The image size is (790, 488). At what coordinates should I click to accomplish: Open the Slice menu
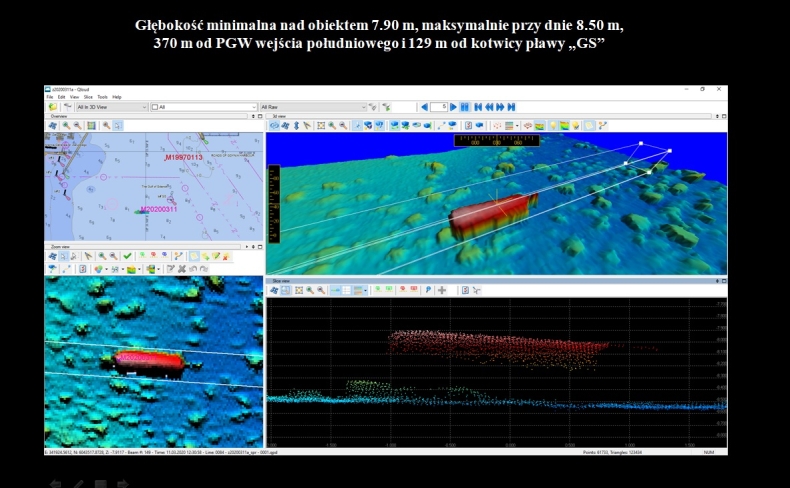[87, 97]
